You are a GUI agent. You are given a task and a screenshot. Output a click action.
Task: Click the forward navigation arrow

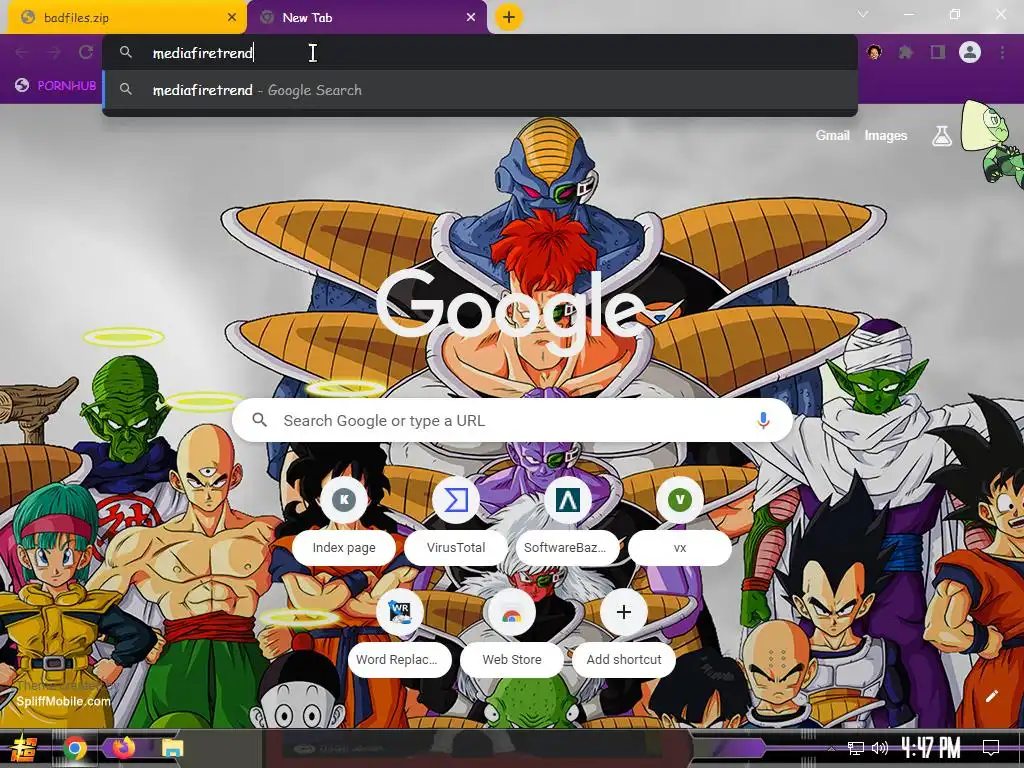coord(54,52)
